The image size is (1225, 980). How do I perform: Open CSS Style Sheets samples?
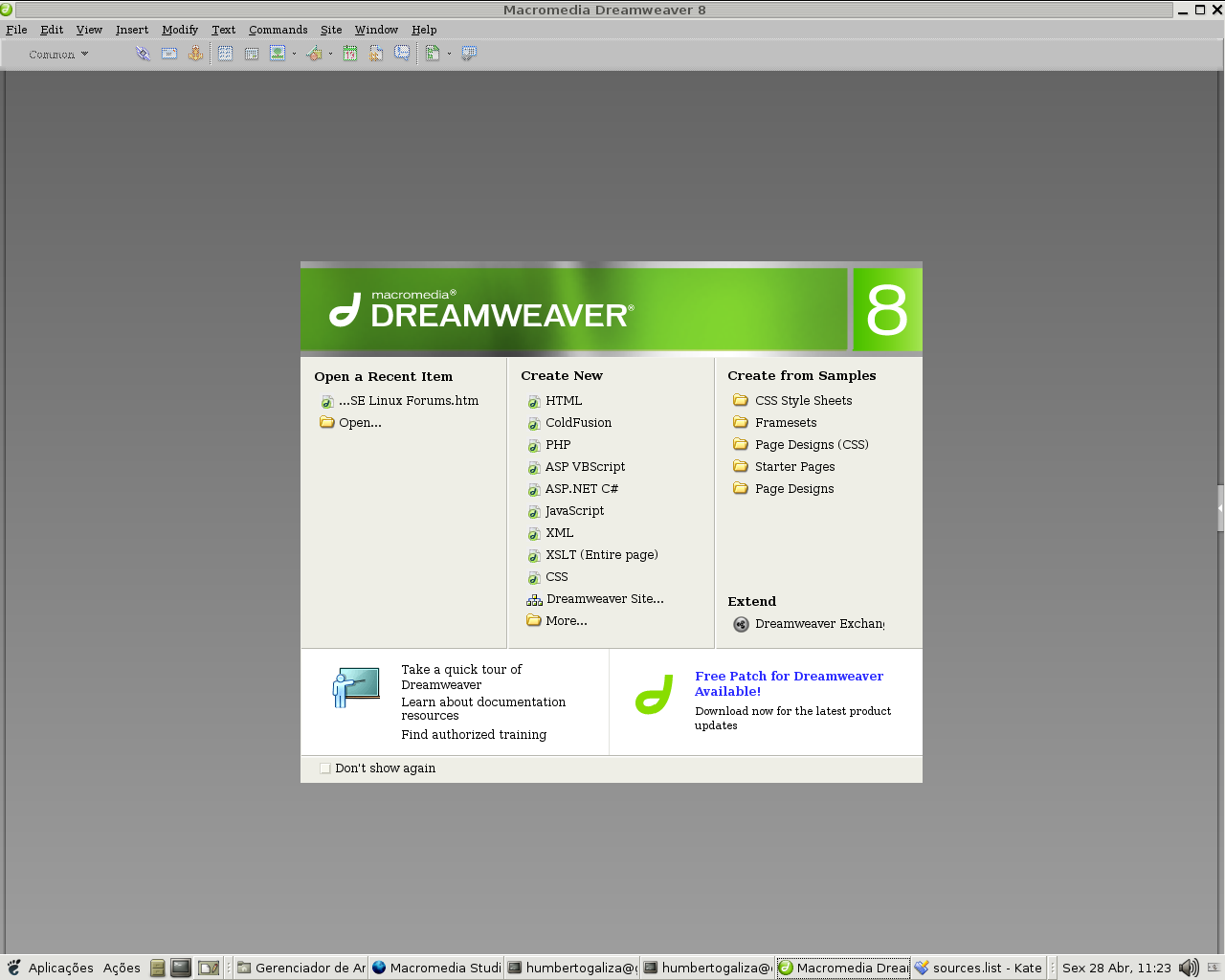click(x=792, y=401)
